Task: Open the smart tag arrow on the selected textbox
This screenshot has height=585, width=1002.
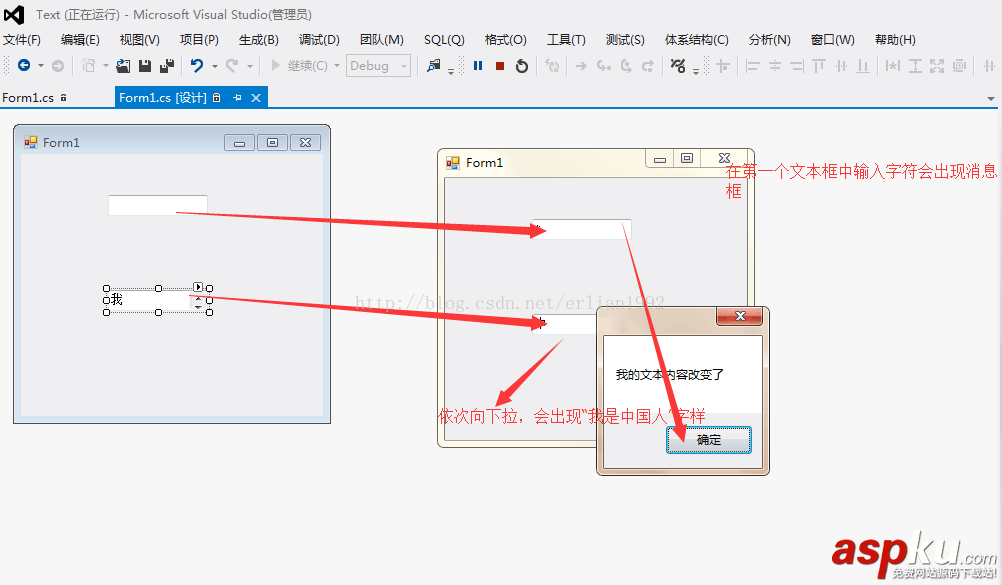Action: 200,287
